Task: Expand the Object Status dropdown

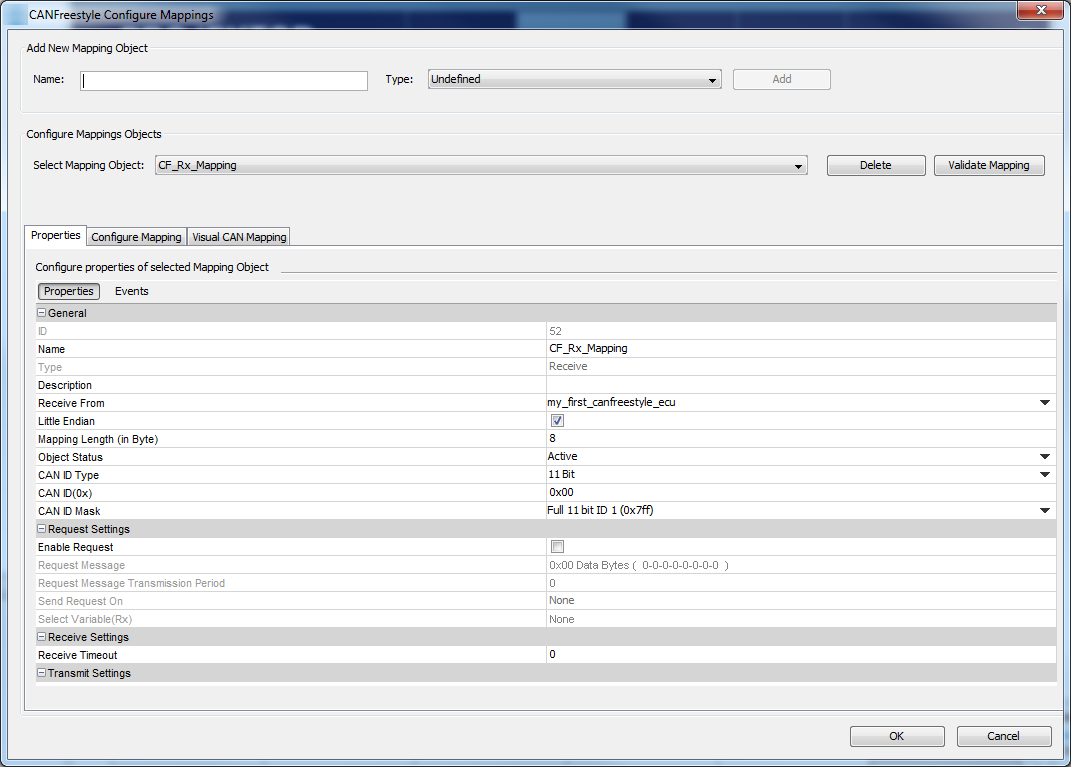Action: (1044, 457)
